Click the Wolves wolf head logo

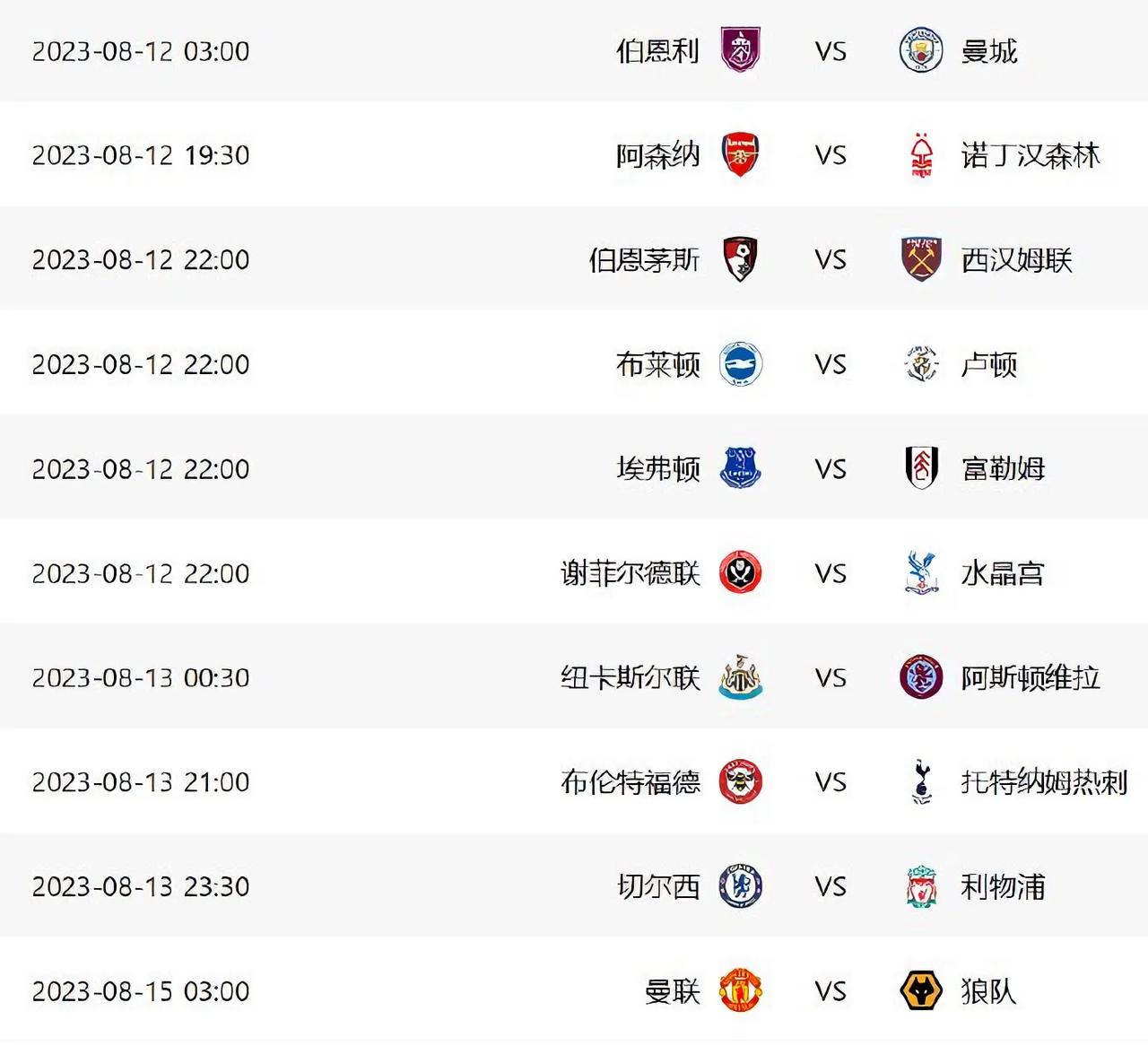click(921, 991)
